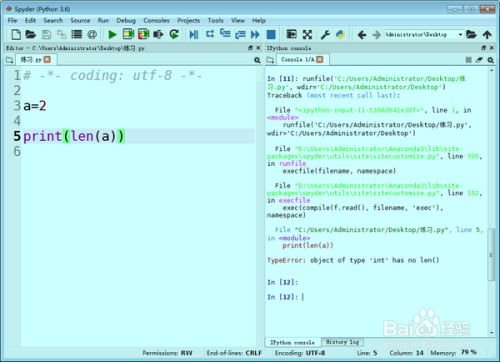Open the Projects menu
This screenshot has height=362, width=500.
[188, 20]
